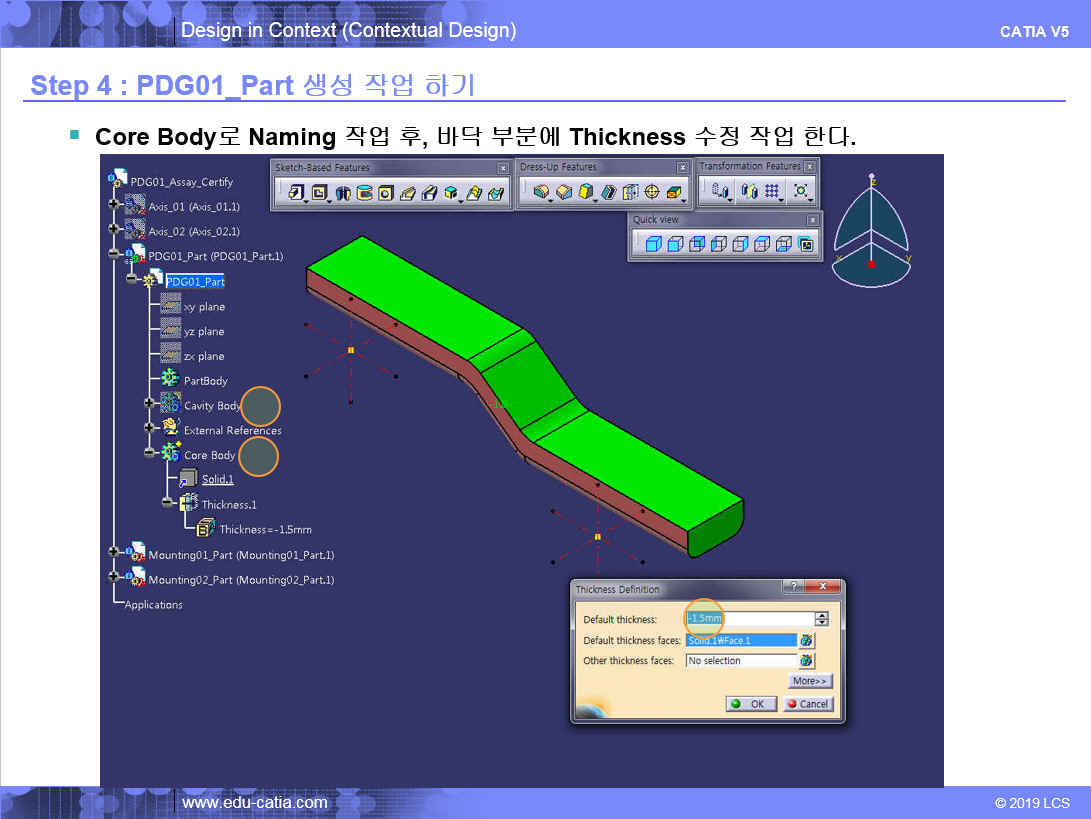
Task: Expand the Axis_01 tree node
Action: 114,205
